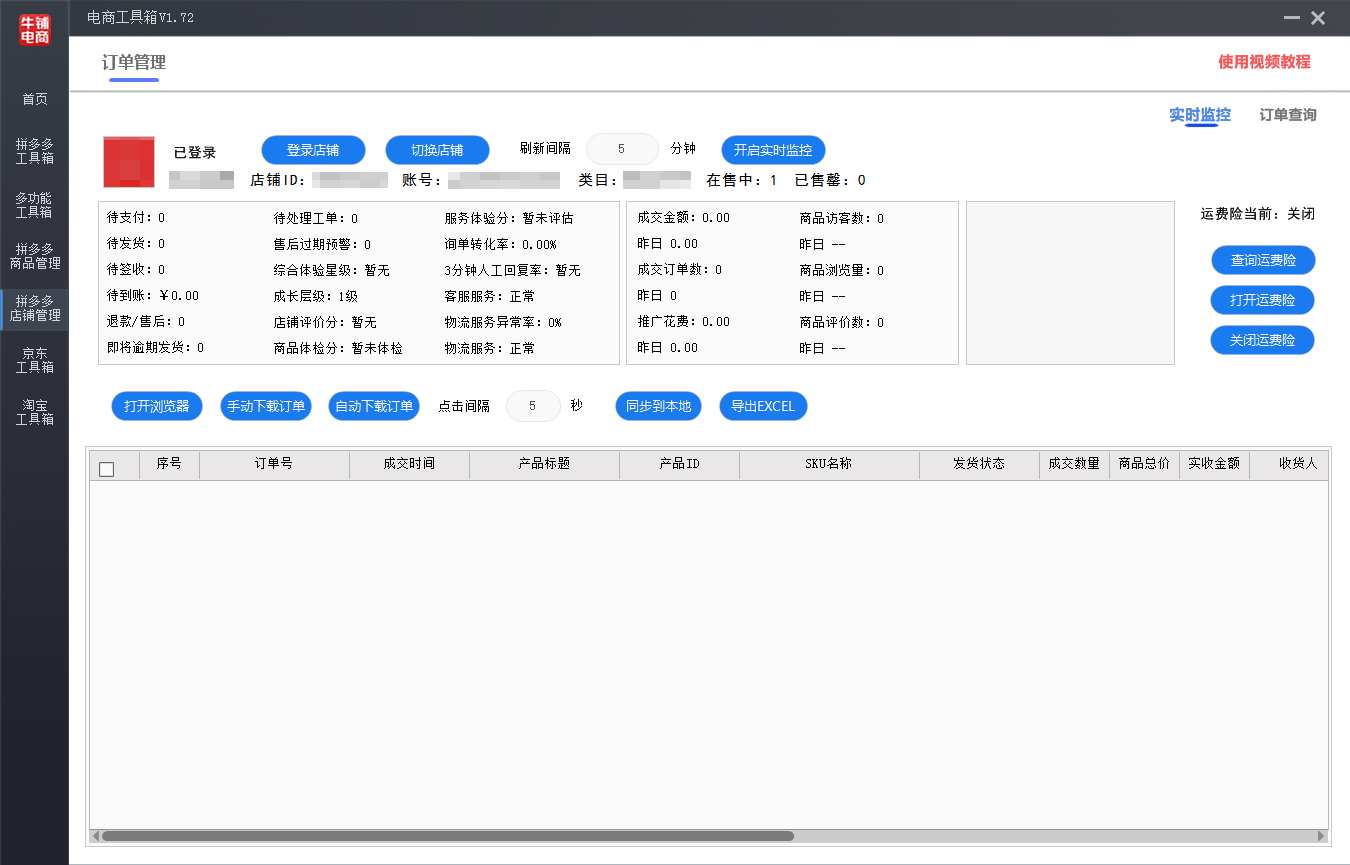Click the 即将逾期发货: 0 stat
Screen dimensions: 1350x865
tap(155, 348)
